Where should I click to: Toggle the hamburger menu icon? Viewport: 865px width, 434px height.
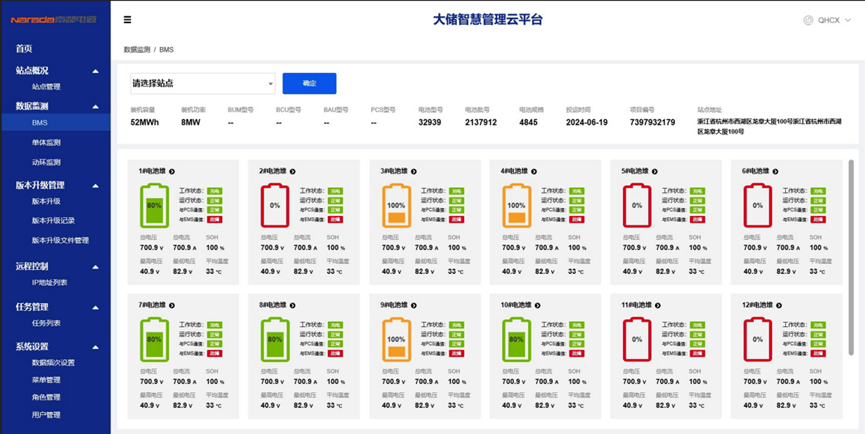(127, 20)
